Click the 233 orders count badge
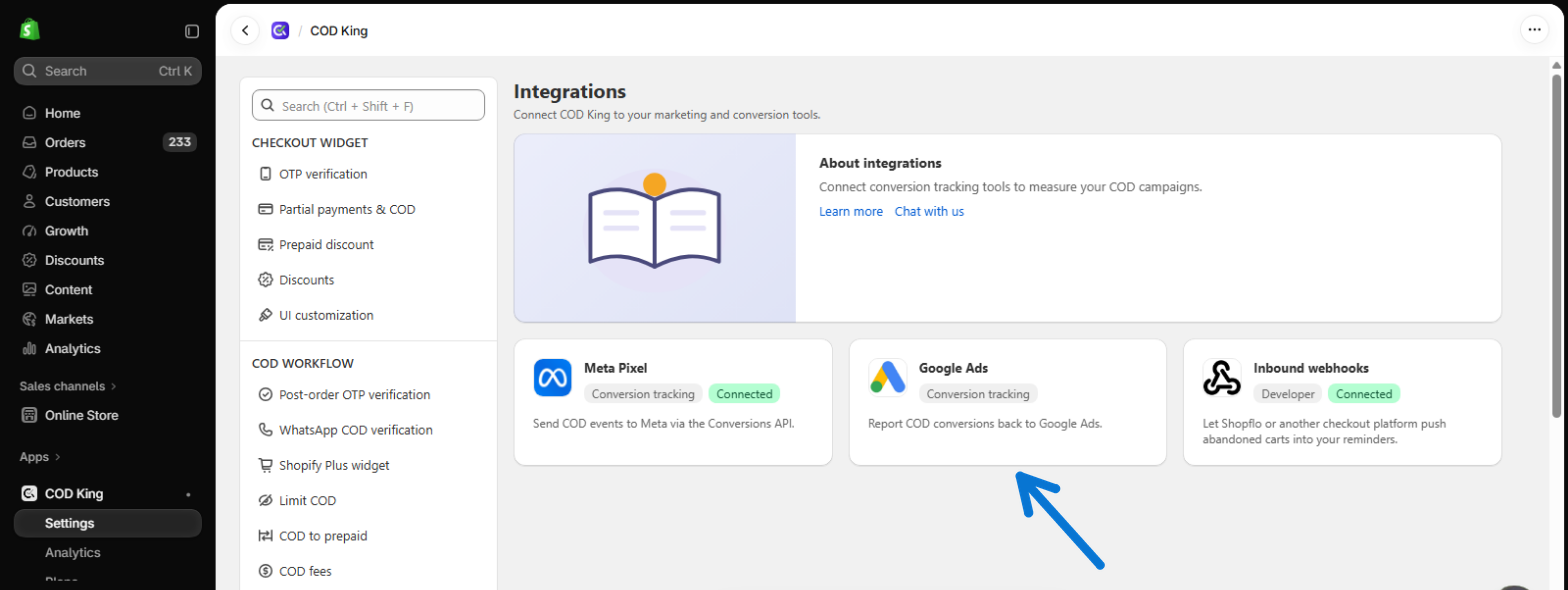 (180, 142)
